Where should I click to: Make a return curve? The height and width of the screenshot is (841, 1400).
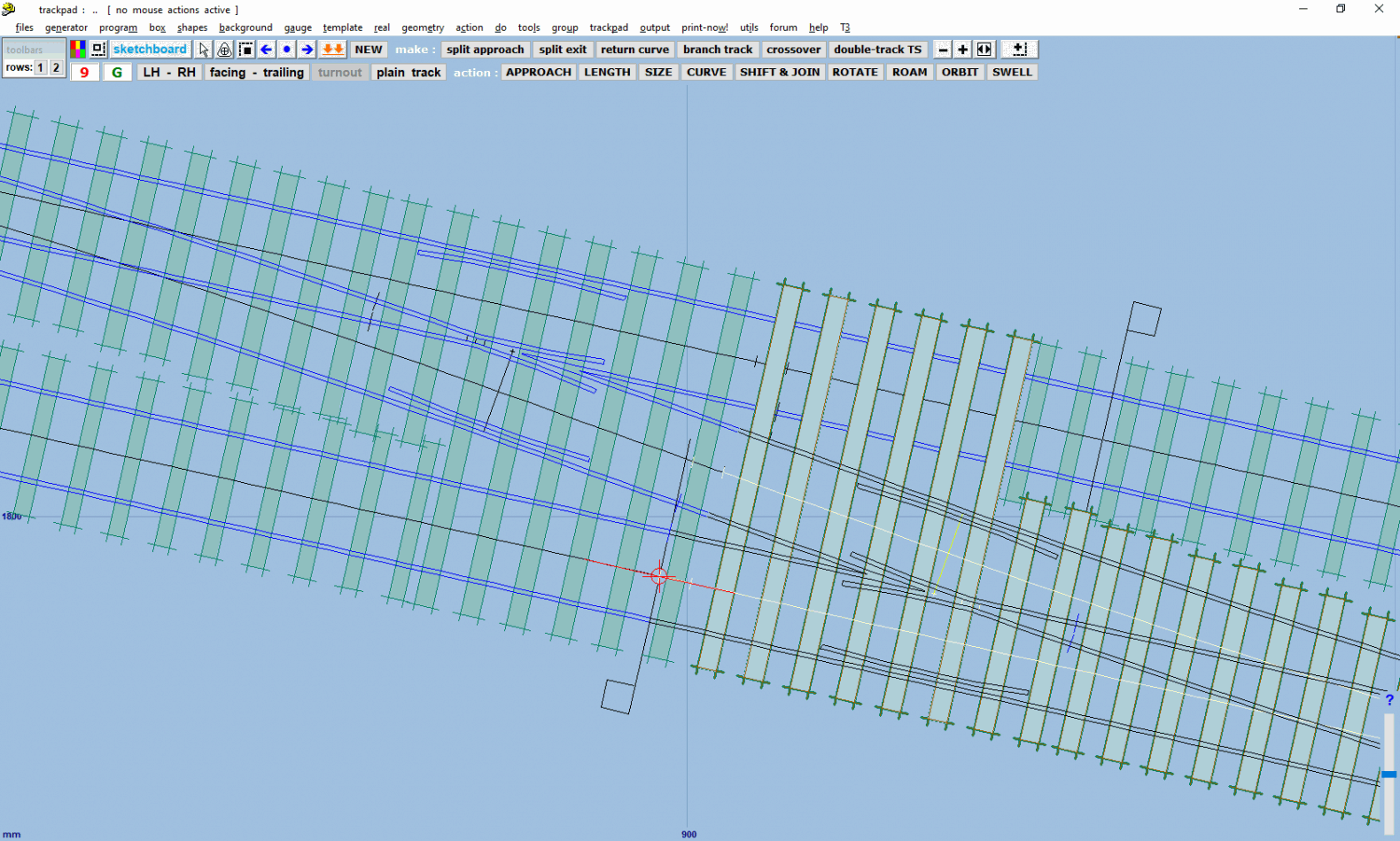(635, 50)
